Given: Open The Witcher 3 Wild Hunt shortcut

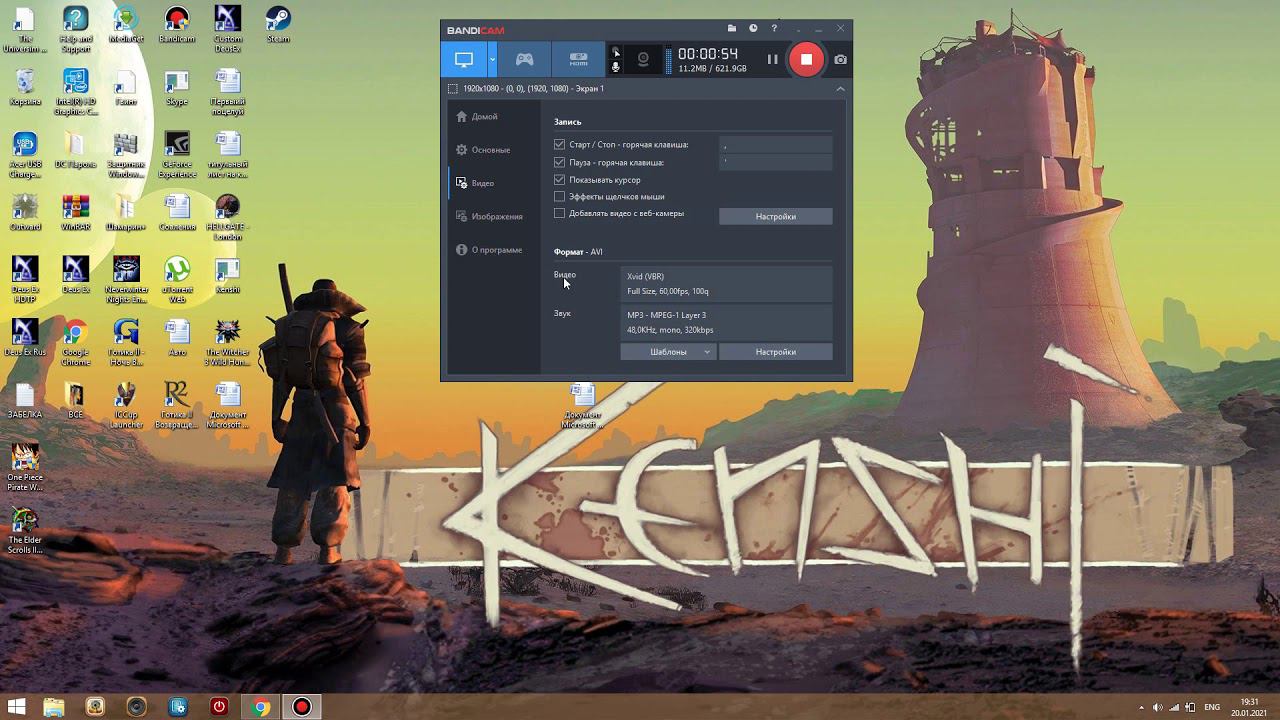Looking at the screenshot, I should 227,343.
